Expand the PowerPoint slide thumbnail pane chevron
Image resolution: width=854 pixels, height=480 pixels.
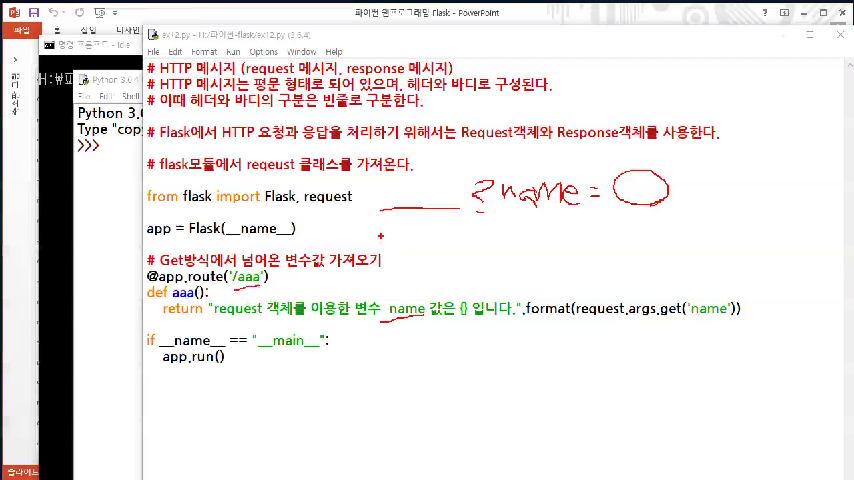[15, 59]
